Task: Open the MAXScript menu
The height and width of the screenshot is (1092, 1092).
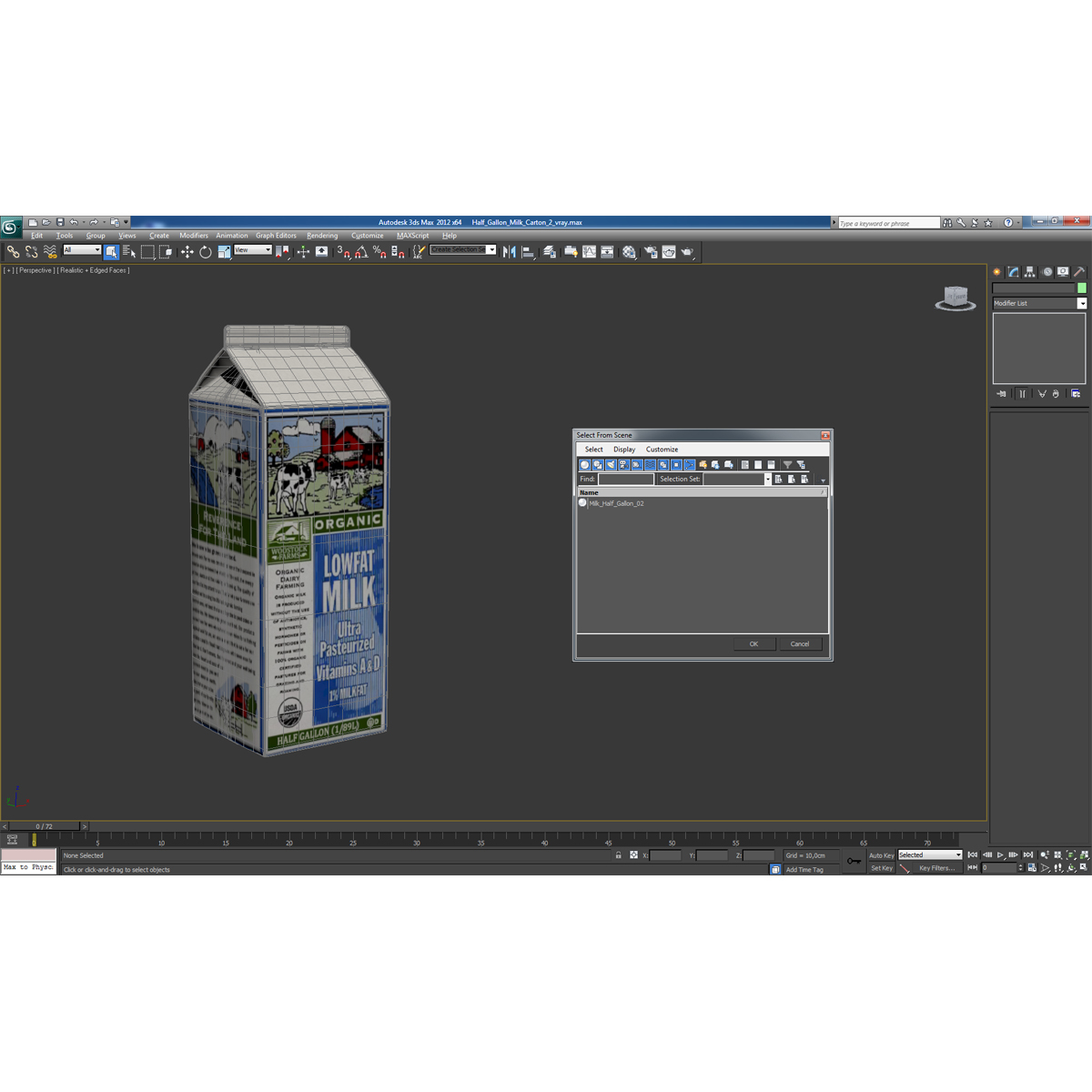Action: click(x=412, y=236)
